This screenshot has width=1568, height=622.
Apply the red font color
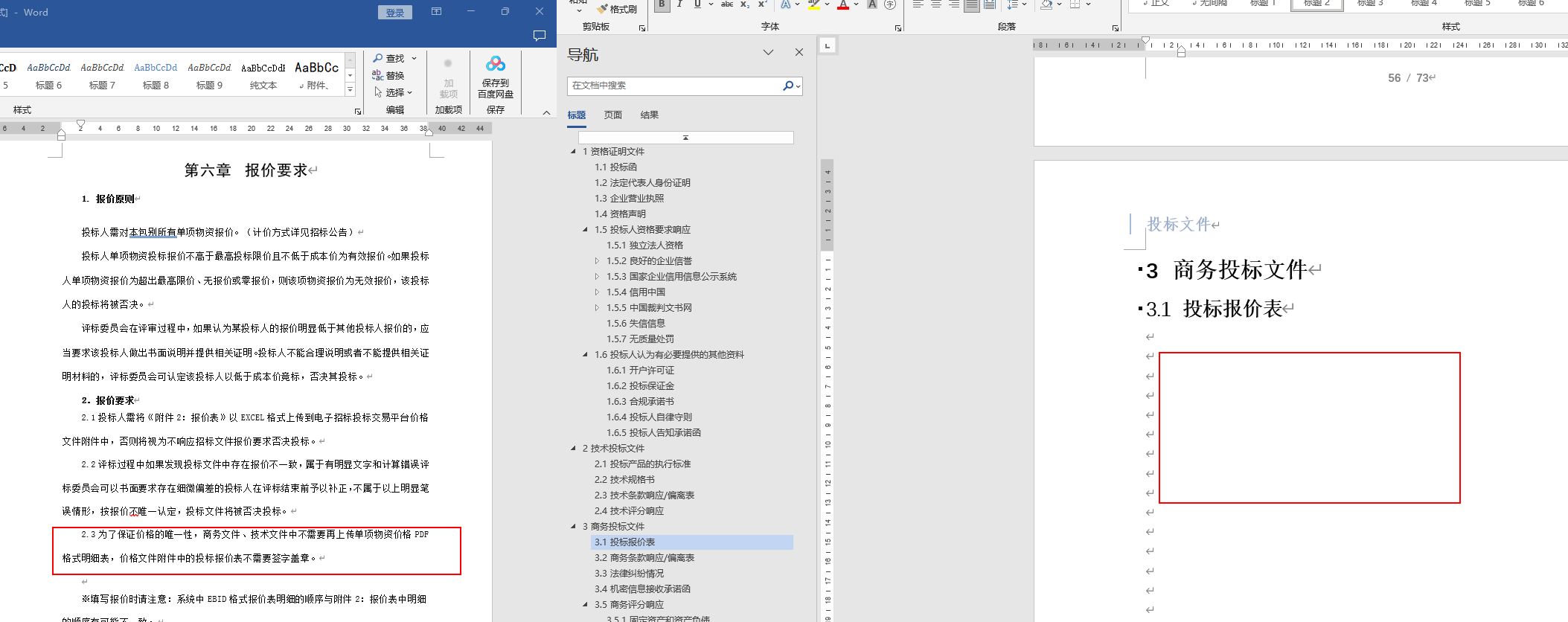click(843, 4)
